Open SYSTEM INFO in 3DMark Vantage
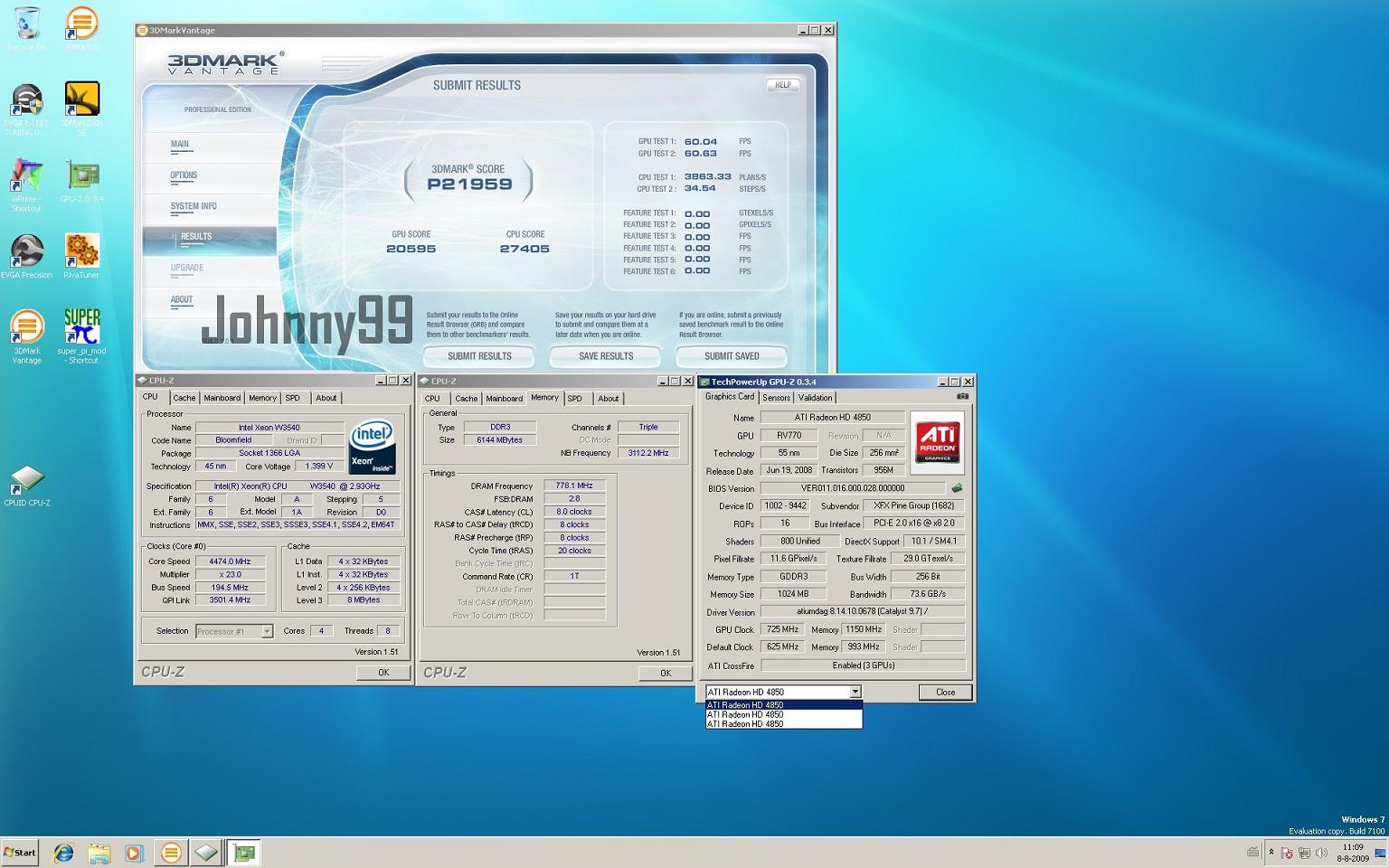Viewport: 1389px width, 868px height. 194,206
